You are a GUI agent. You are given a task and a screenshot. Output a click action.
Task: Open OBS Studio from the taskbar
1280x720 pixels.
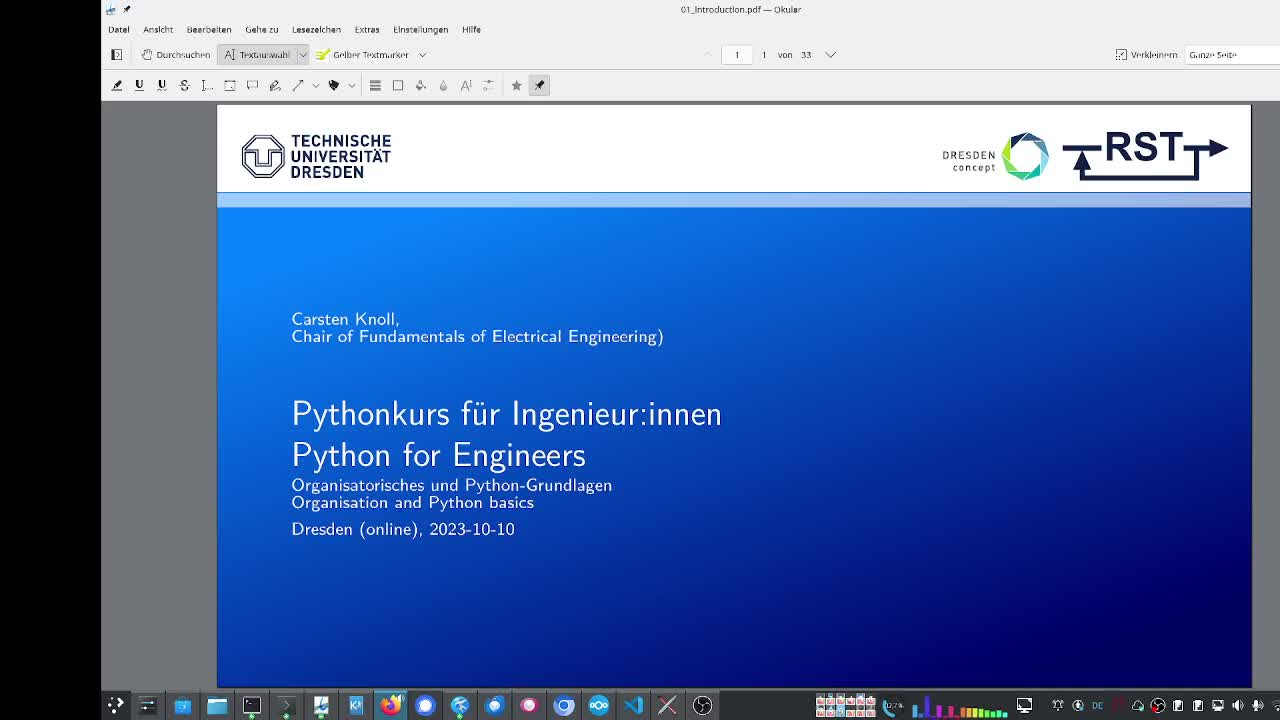click(x=702, y=705)
